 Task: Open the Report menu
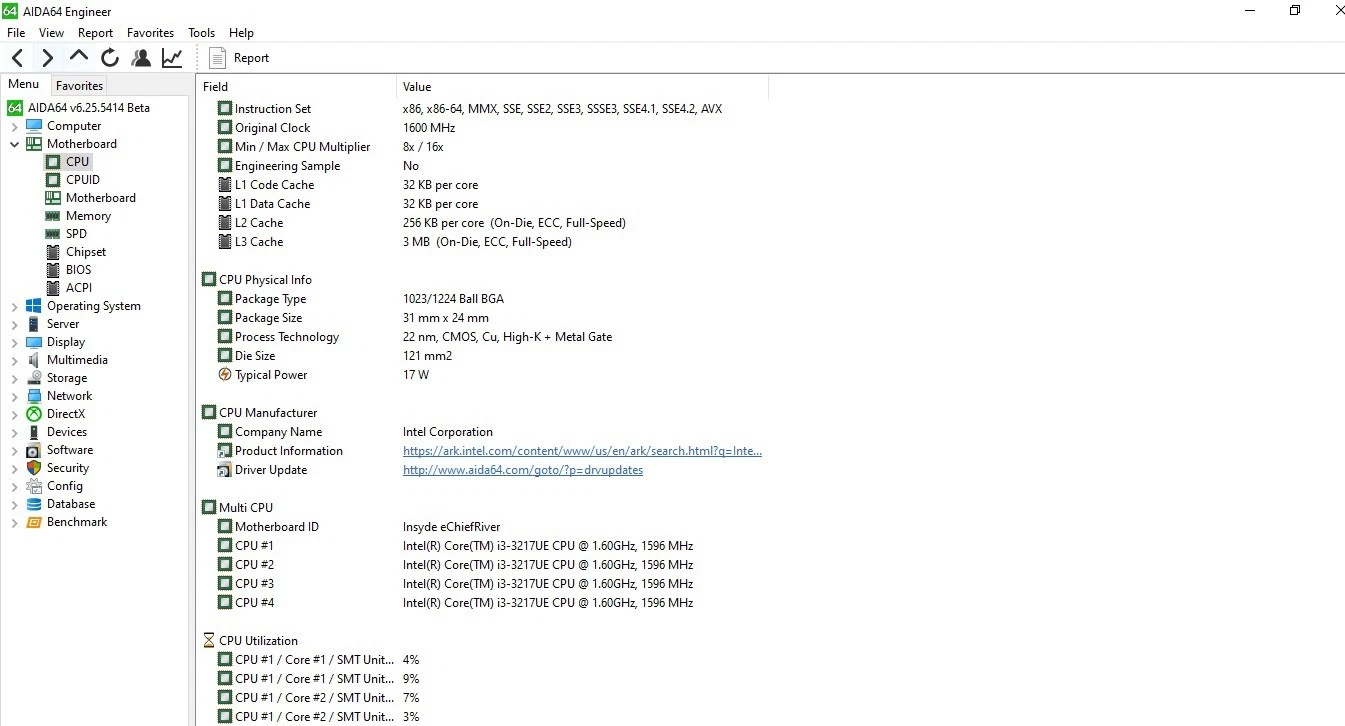(x=95, y=33)
